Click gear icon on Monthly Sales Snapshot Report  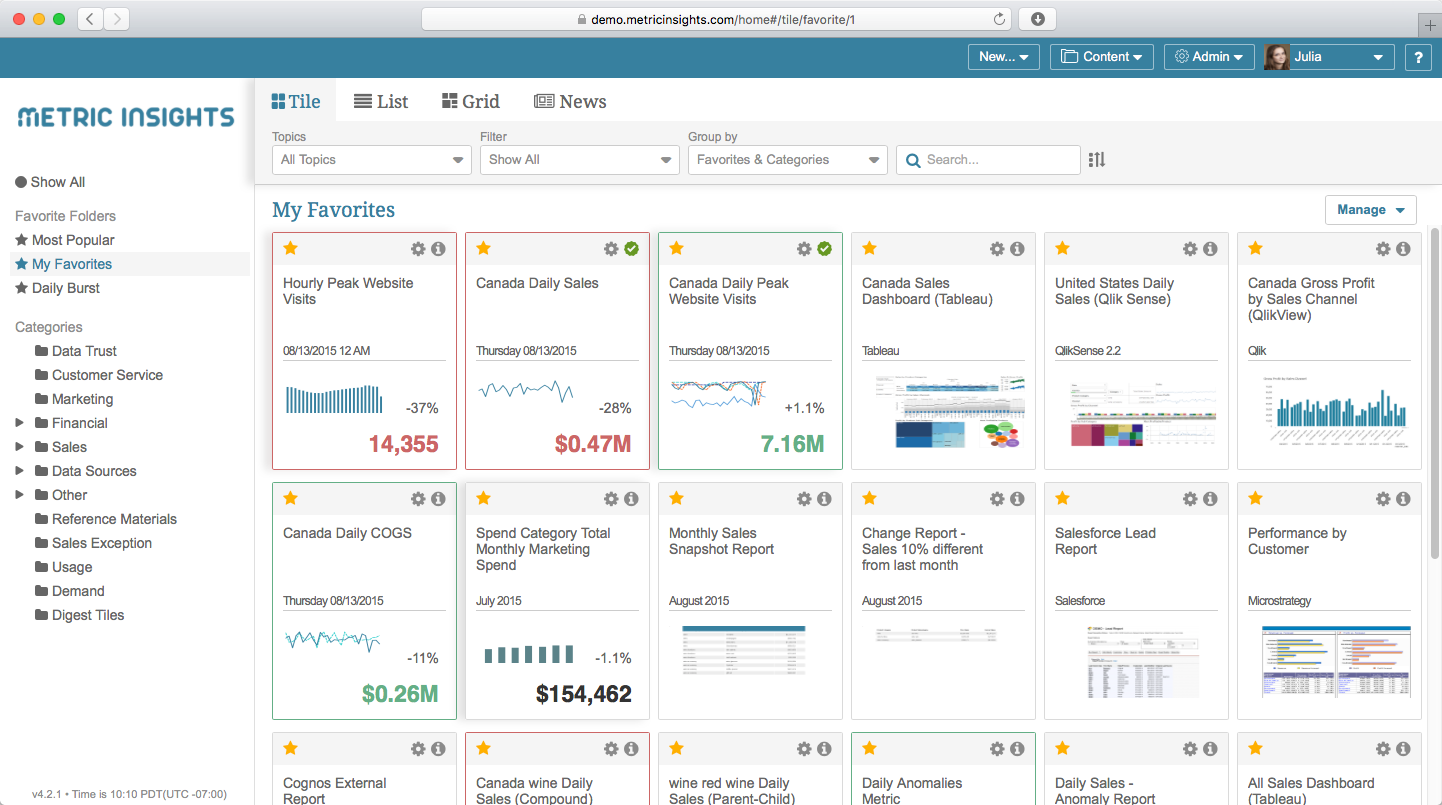tap(804, 499)
